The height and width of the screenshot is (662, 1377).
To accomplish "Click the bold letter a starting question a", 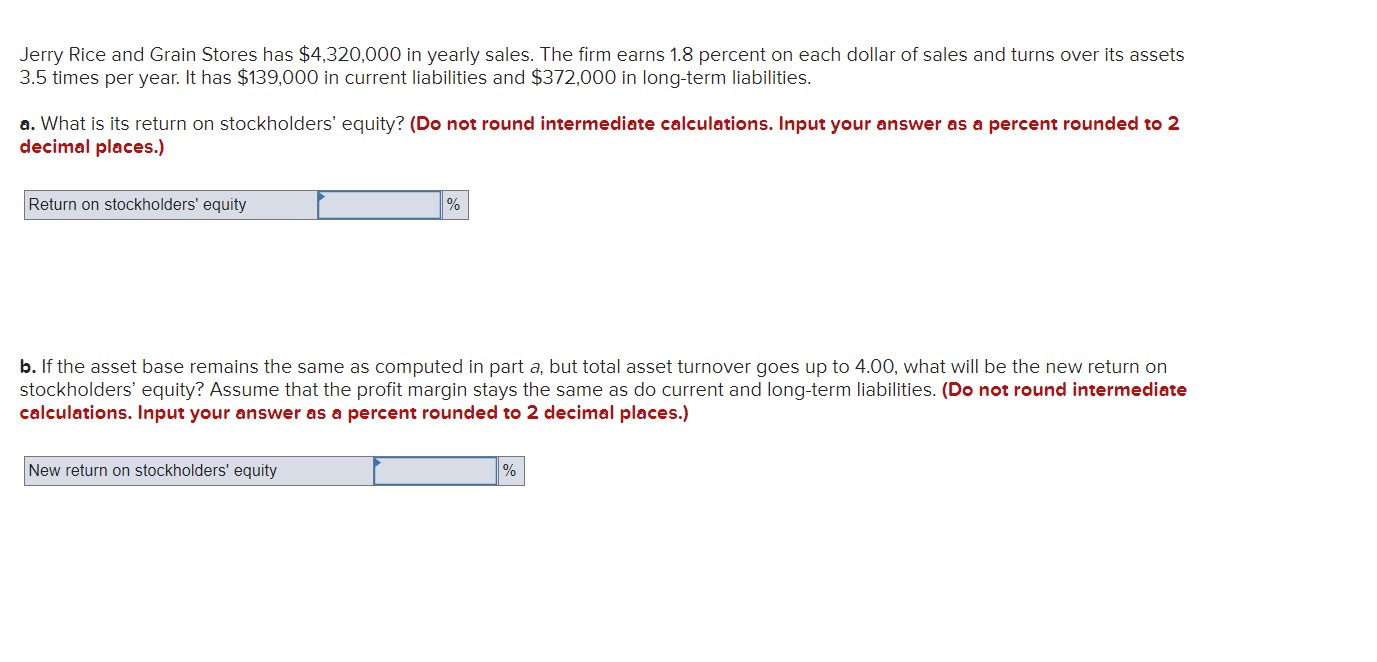I will (24, 124).
